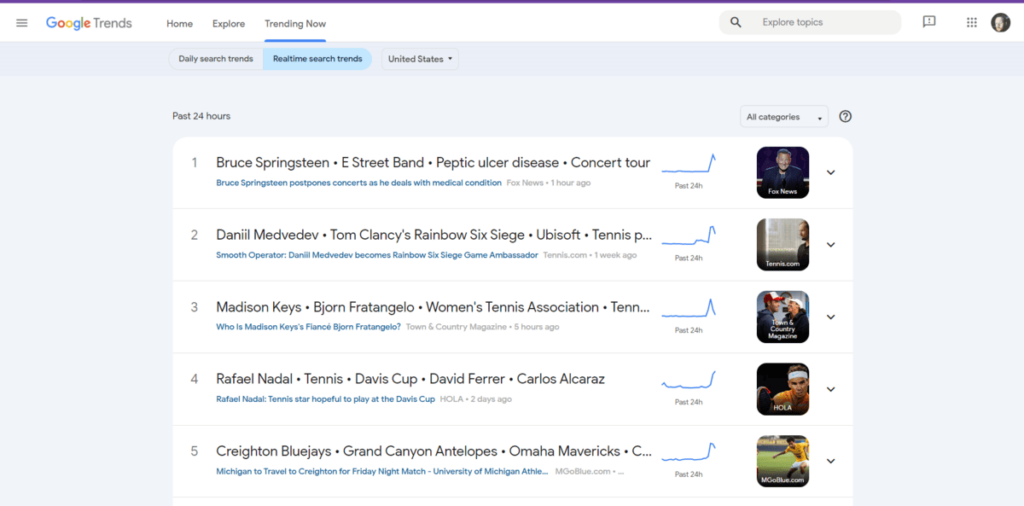Click the Rafael Nadal trend title
The image size is (1024, 506).
click(x=410, y=379)
